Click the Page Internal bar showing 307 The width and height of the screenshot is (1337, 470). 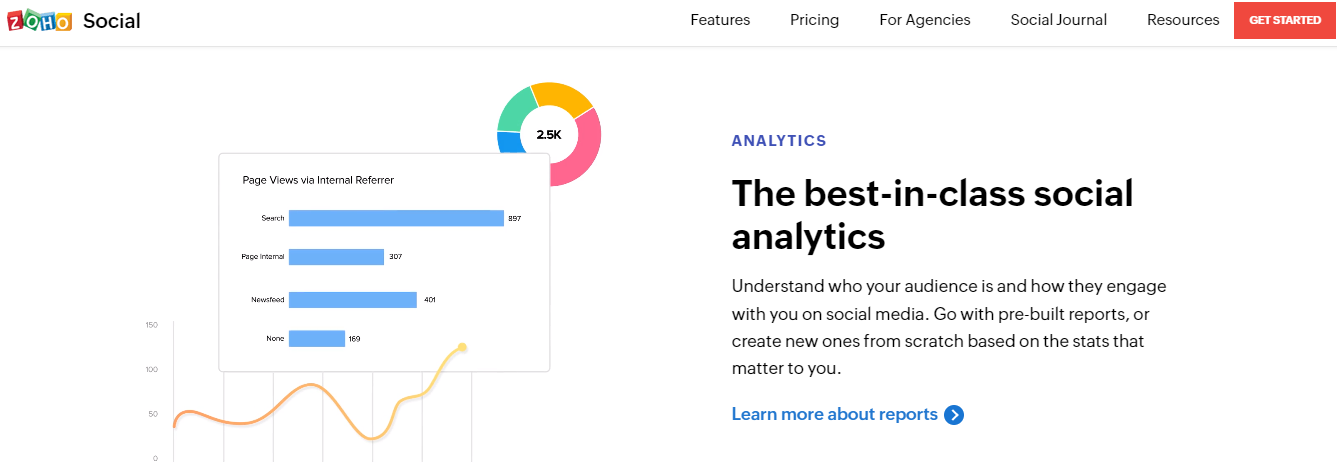tap(336, 257)
